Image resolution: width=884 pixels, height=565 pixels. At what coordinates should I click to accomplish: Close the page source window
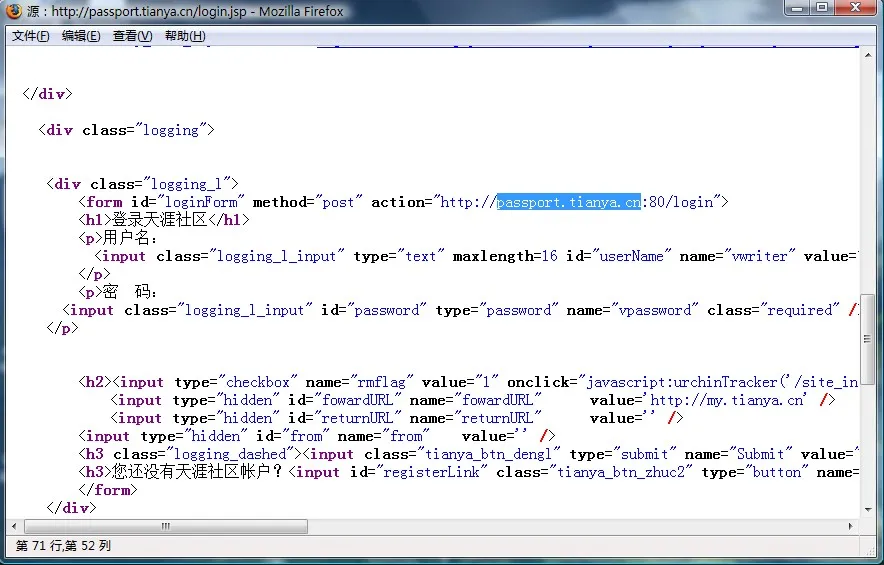pyautogui.click(x=856, y=10)
